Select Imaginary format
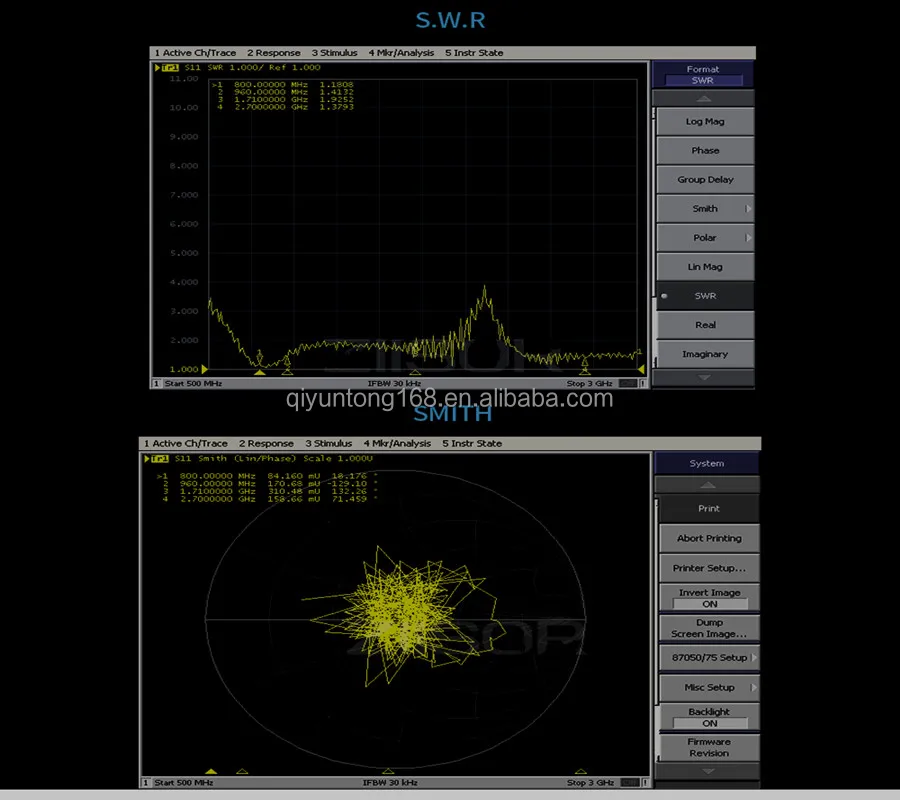Image resolution: width=900 pixels, height=800 pixels. click(705, 354)
